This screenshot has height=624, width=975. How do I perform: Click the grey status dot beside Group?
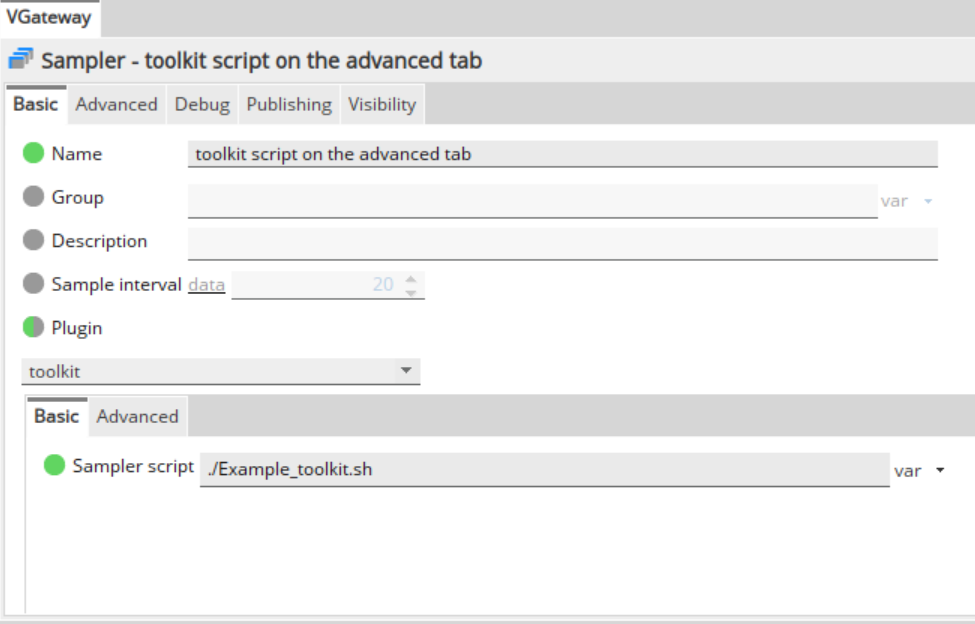point(34,197)
